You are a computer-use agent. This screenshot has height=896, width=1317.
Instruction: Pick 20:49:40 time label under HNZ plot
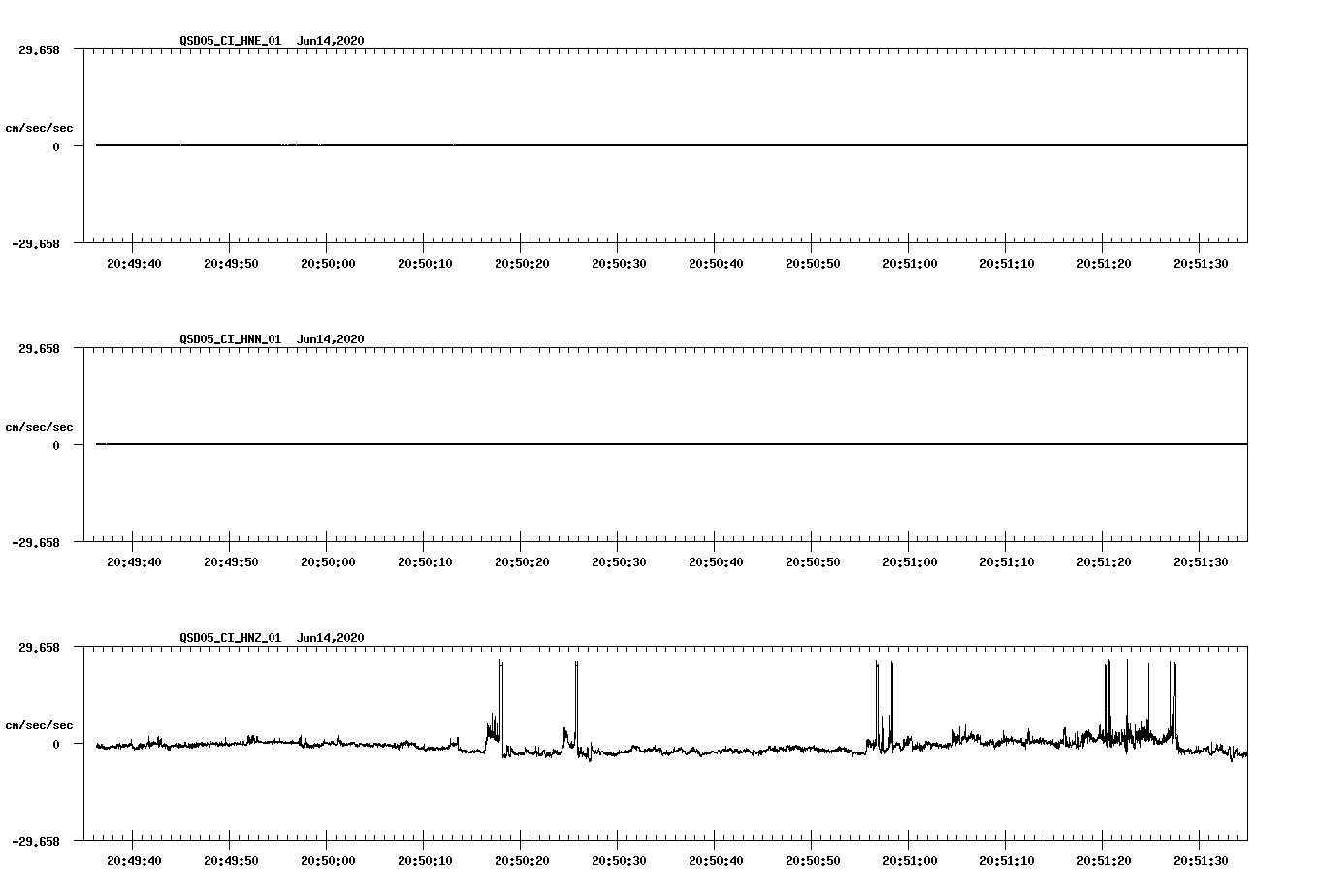tap(134, 860)
